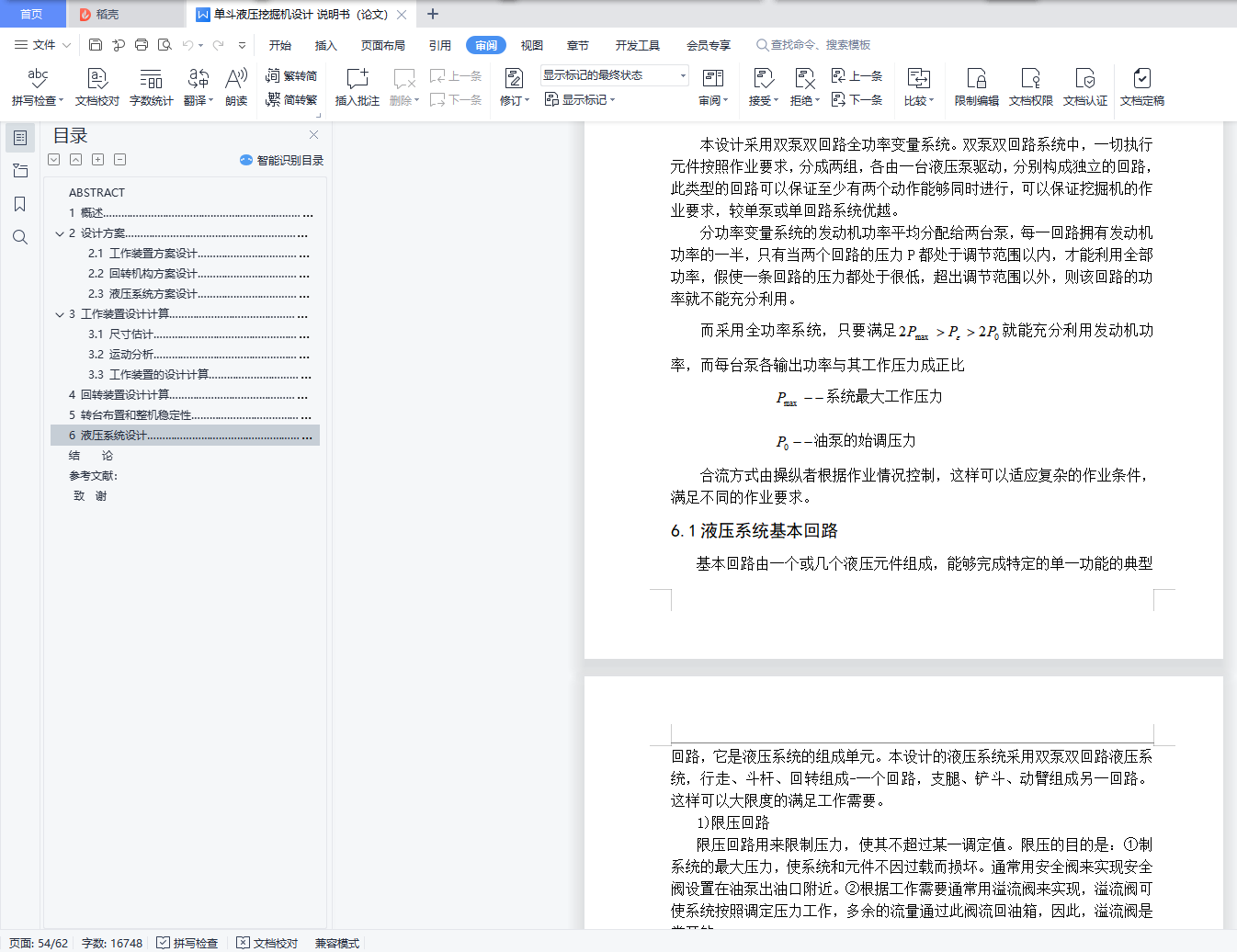Switch to the 开发工具 ribbon tab
This screenshot has height=952, width=1237.
point(638,45)
